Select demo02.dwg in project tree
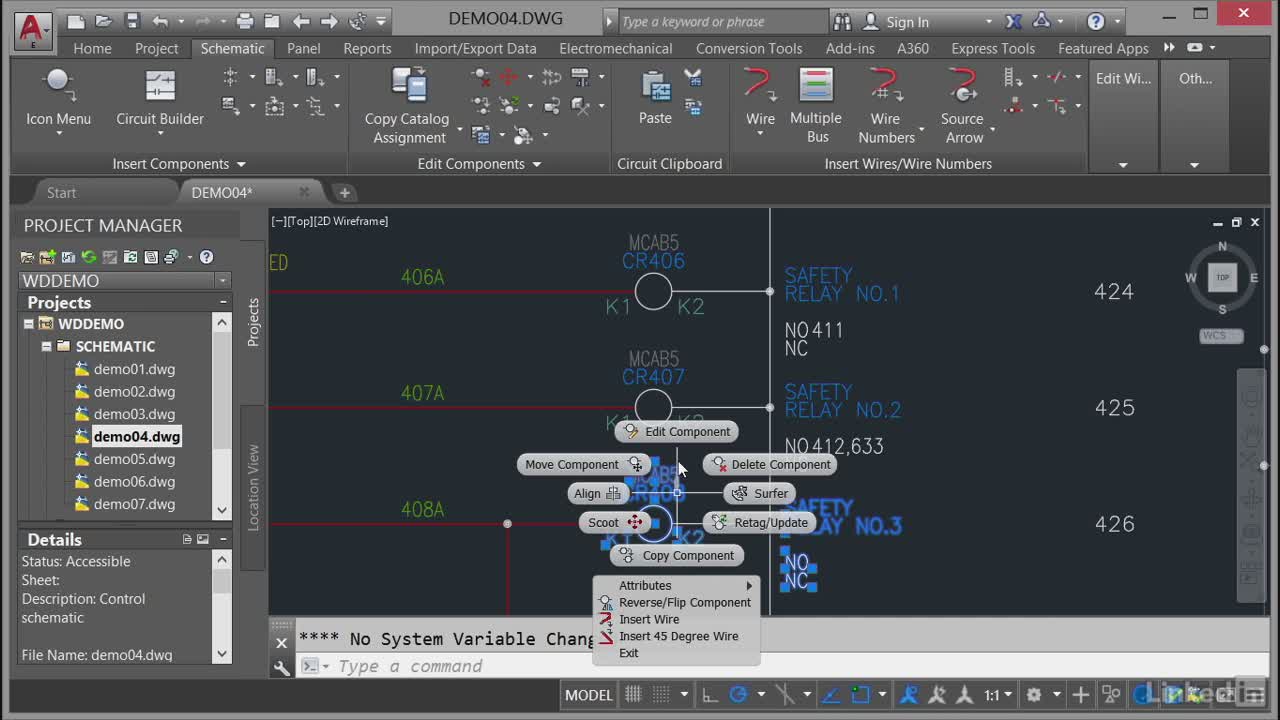The height and width of the screenshot is (720, 1280). [x=134, y=391]
